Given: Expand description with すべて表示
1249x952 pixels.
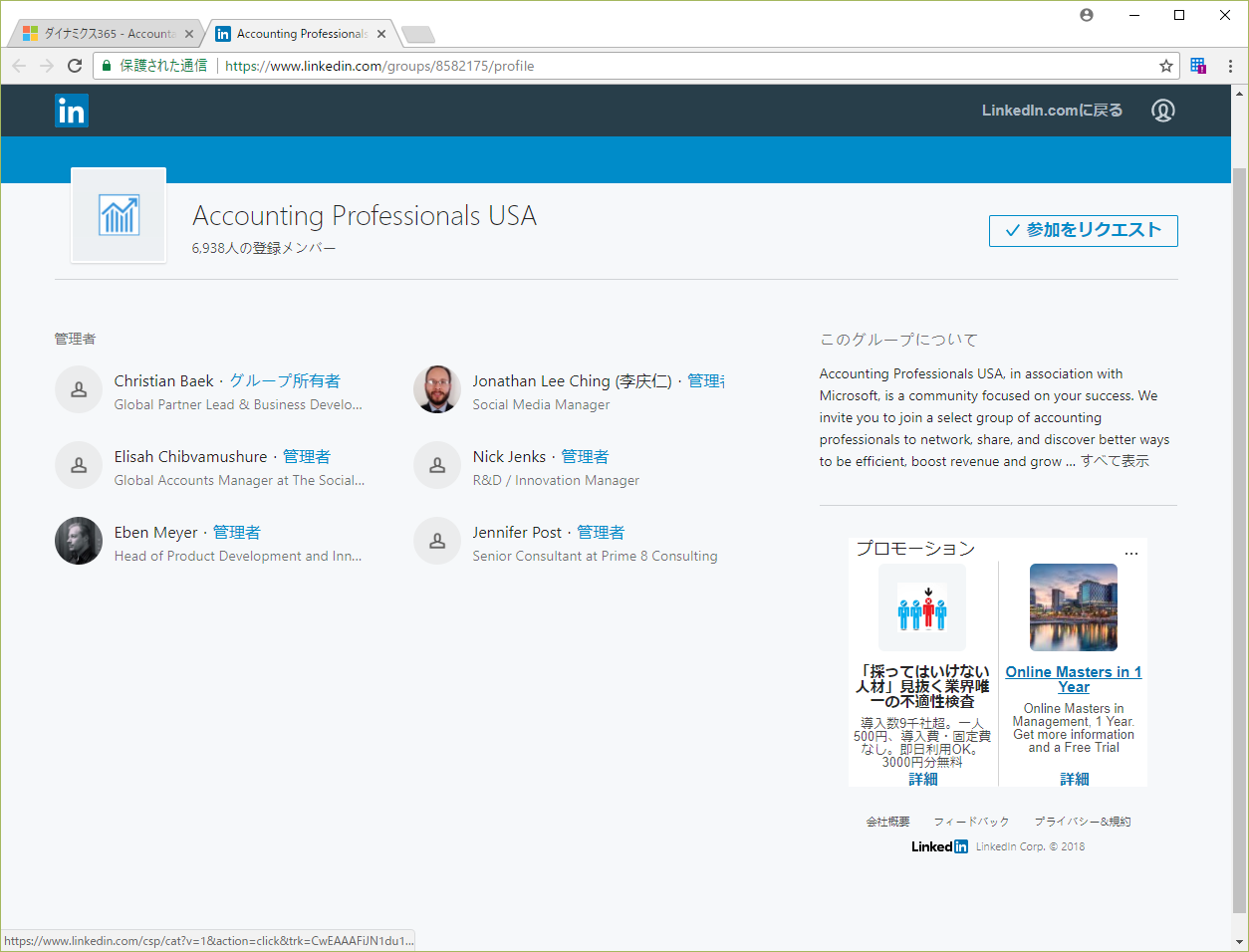Looking at the screenshot, I should [x=1116, y=461].
